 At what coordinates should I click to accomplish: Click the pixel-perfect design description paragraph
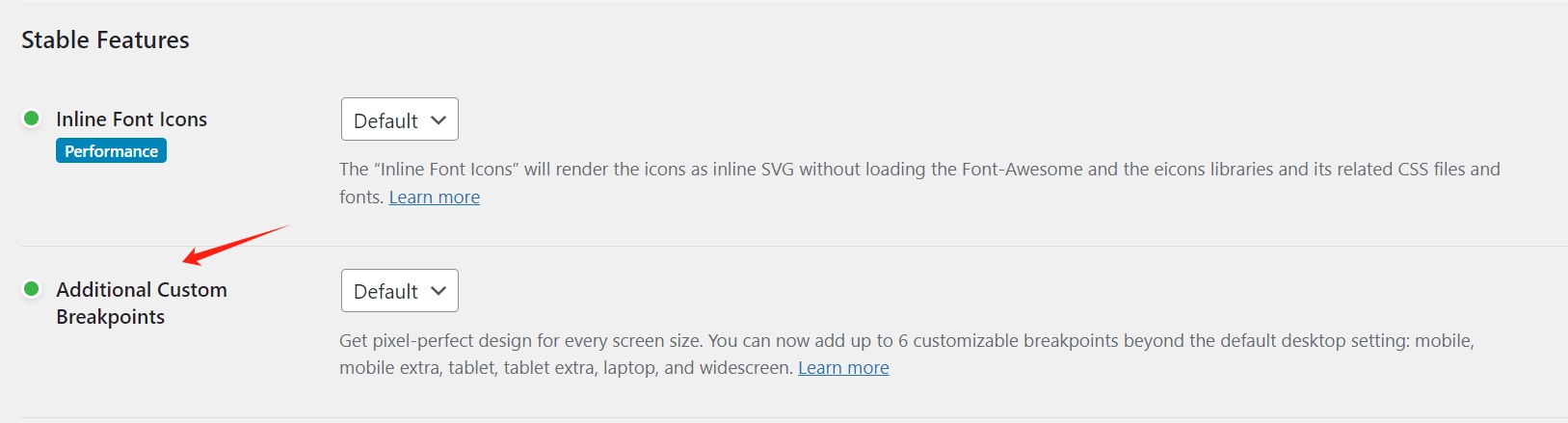pyautogui.click(x=907, y=355)
